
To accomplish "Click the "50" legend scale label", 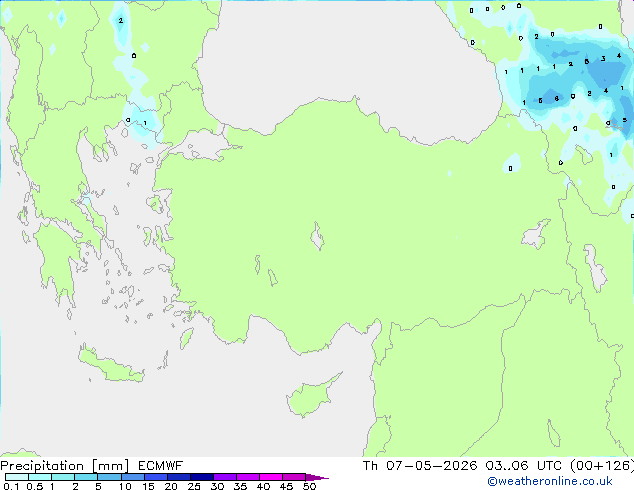I will pyautogui.click(x=309, y=486).
